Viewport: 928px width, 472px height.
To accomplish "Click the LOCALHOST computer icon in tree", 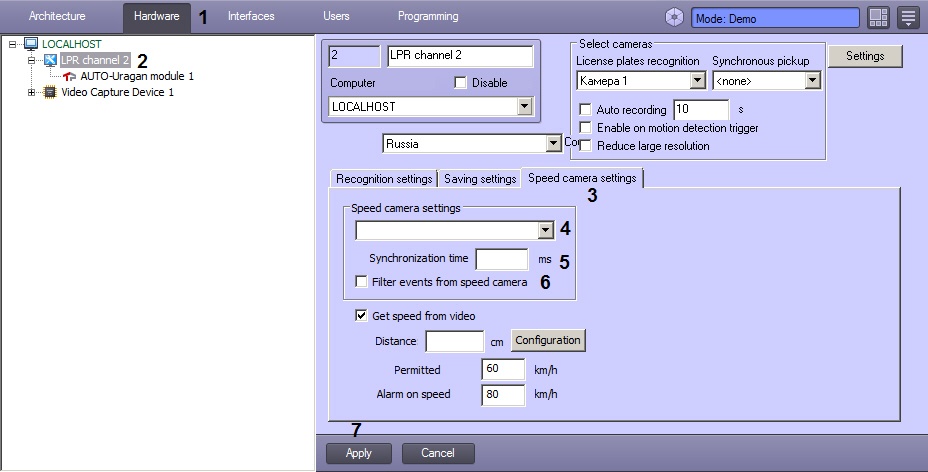I will click(31, 43).
